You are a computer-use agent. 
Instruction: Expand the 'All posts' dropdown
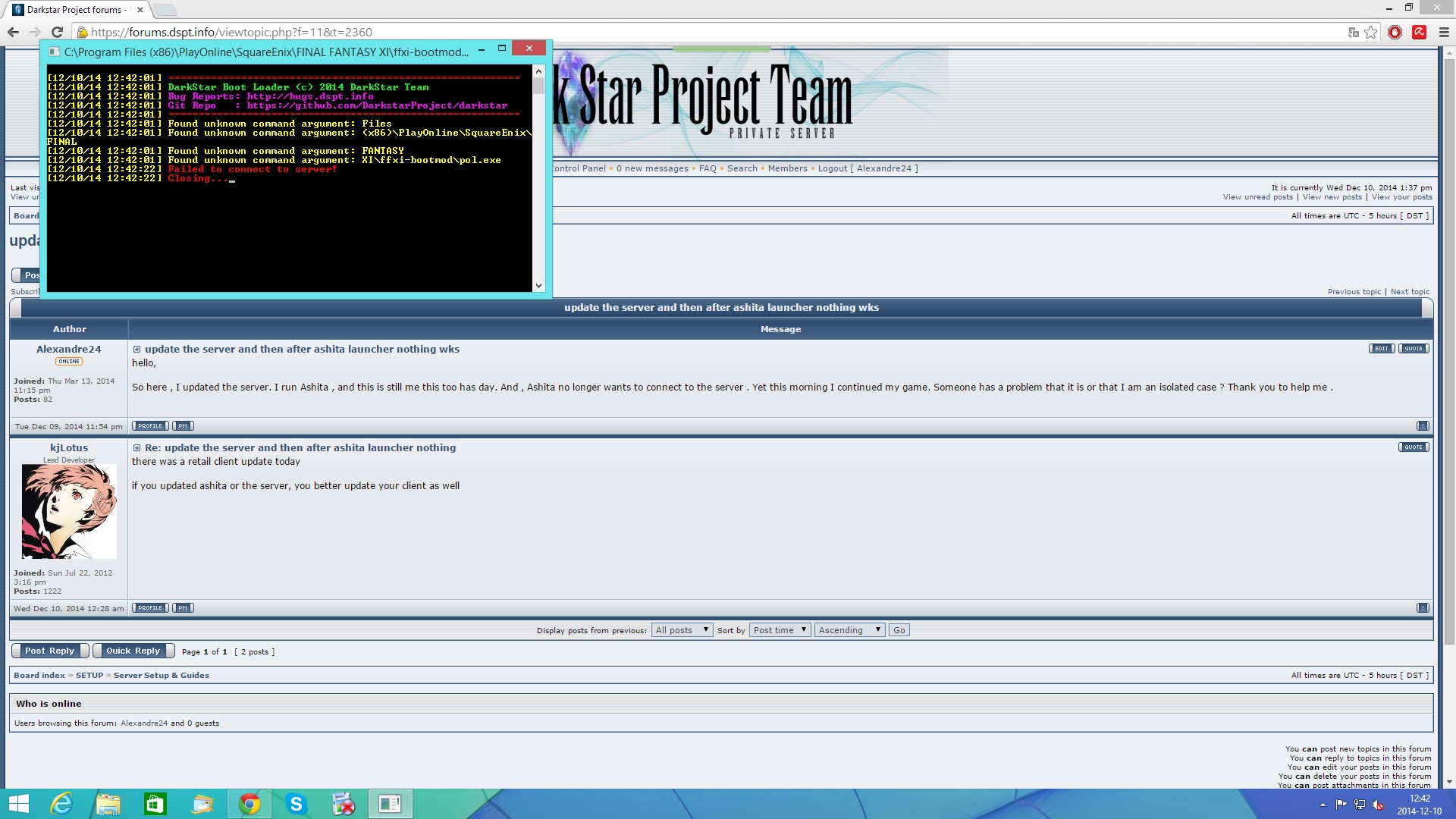click(682, 630)
